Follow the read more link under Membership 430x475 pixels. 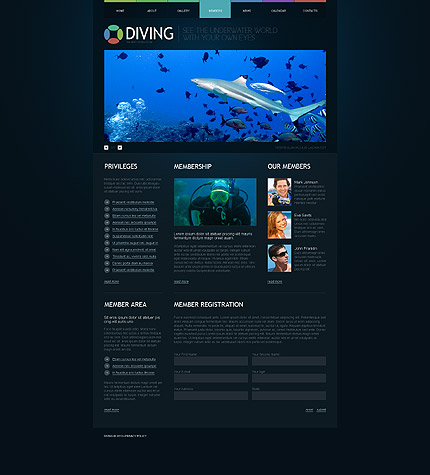click(x=181, y=282)
